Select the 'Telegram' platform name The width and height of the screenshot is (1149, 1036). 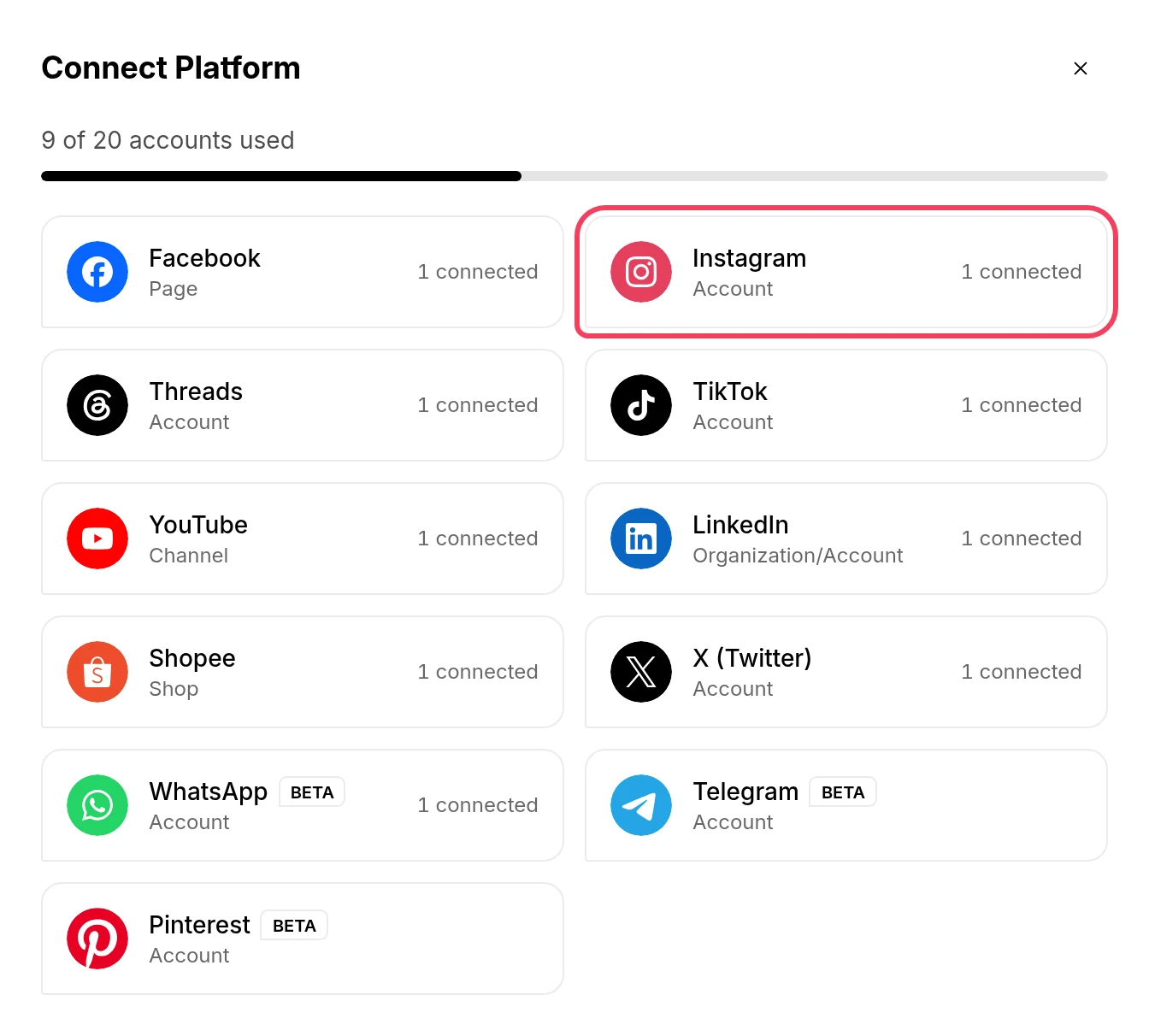[745, 792]
